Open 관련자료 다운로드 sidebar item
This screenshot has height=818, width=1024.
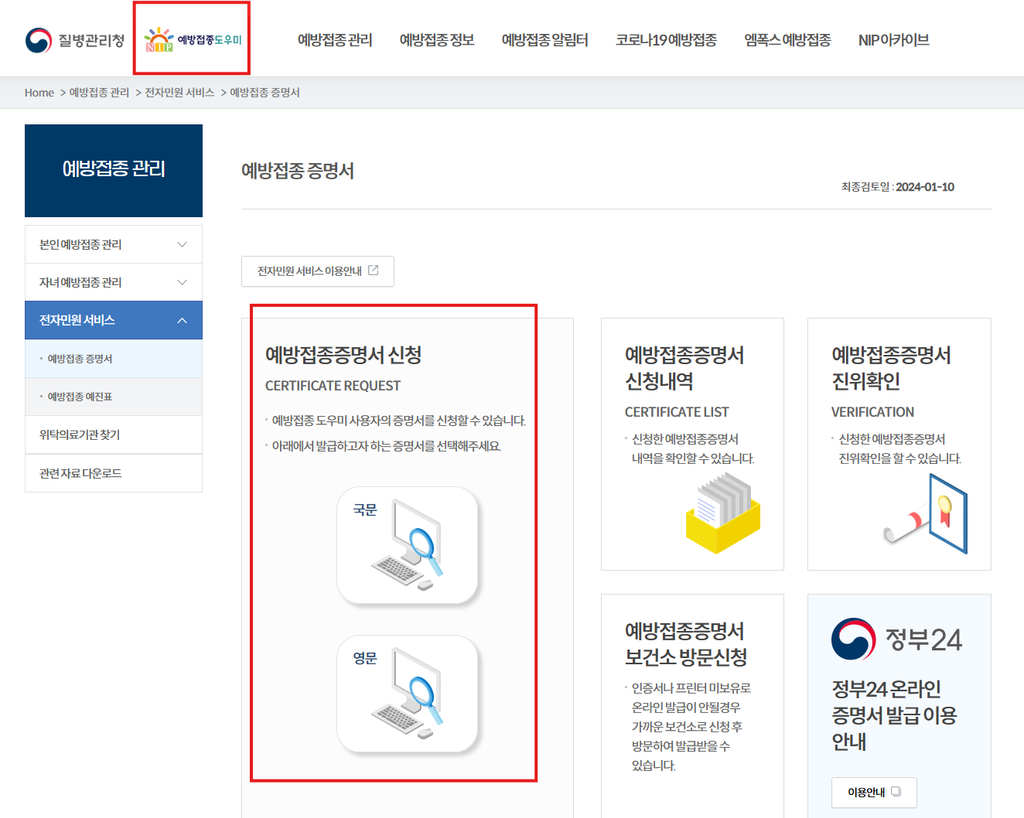(x=114, y=473)
